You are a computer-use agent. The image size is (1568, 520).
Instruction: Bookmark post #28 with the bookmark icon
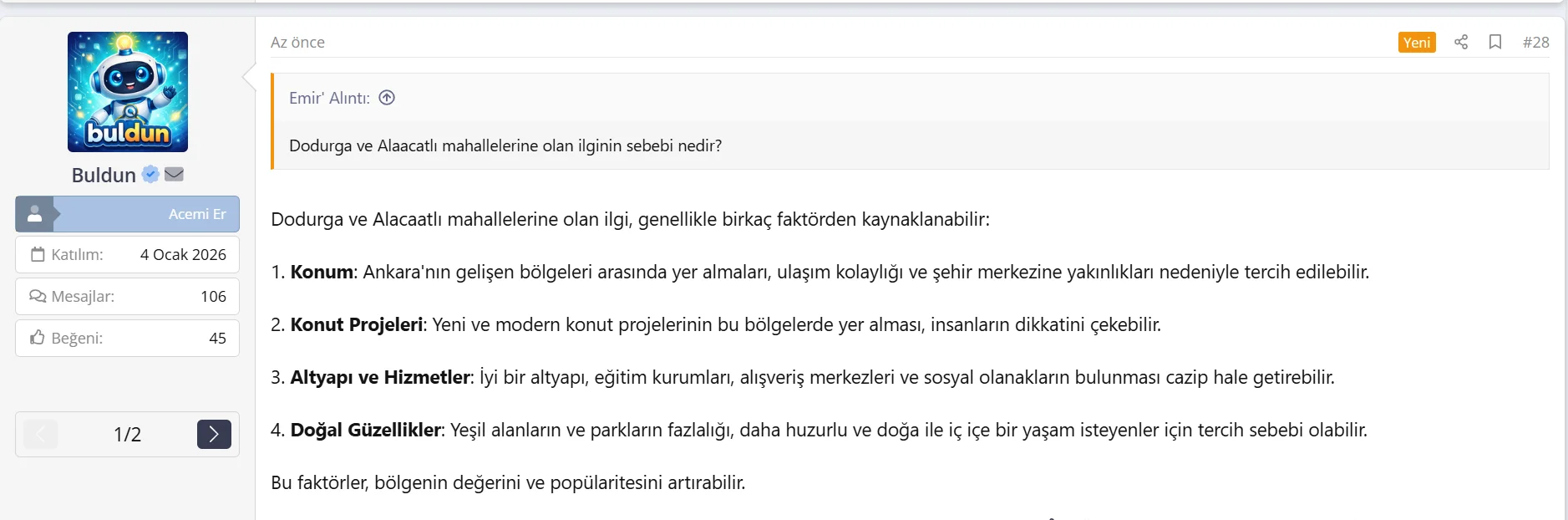point(1496,42)
